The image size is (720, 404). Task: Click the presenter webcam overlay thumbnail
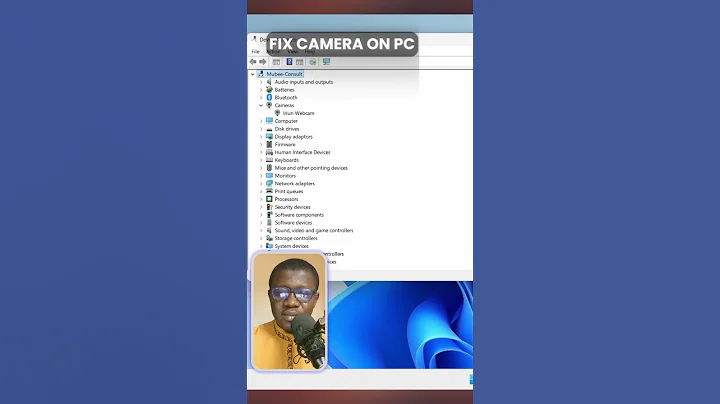point(289,311)
